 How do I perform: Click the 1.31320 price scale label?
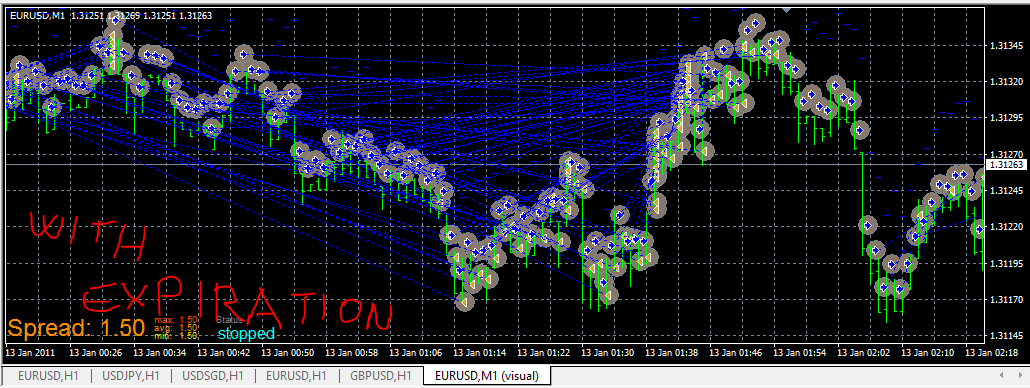click(1005, 82)
